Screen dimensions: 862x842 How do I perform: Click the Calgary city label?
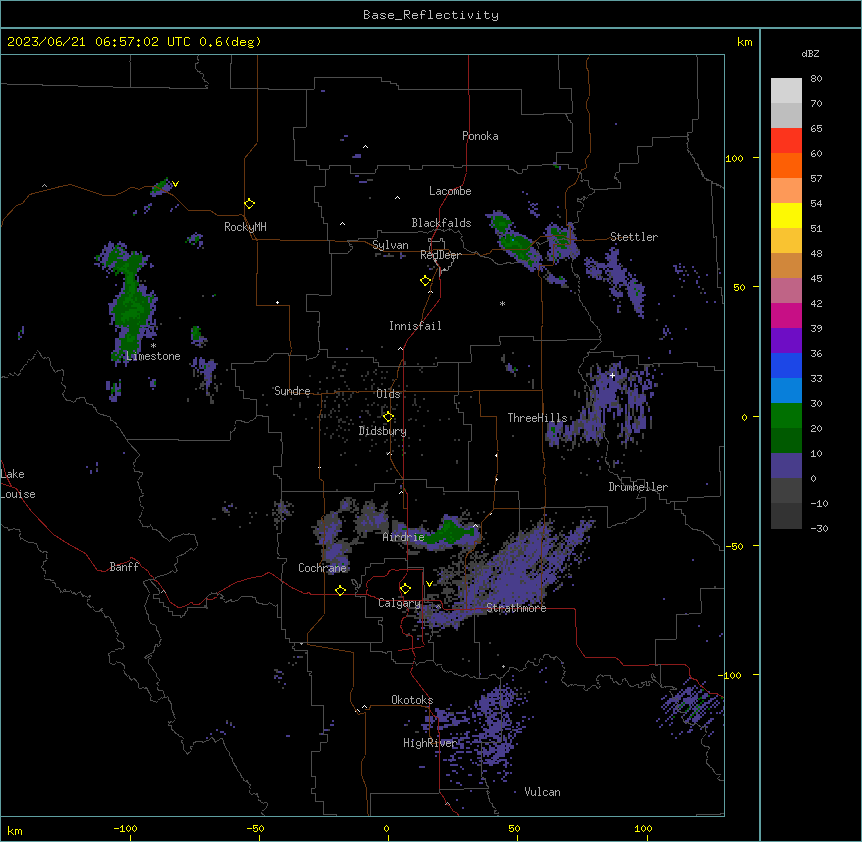pos(400,603)
